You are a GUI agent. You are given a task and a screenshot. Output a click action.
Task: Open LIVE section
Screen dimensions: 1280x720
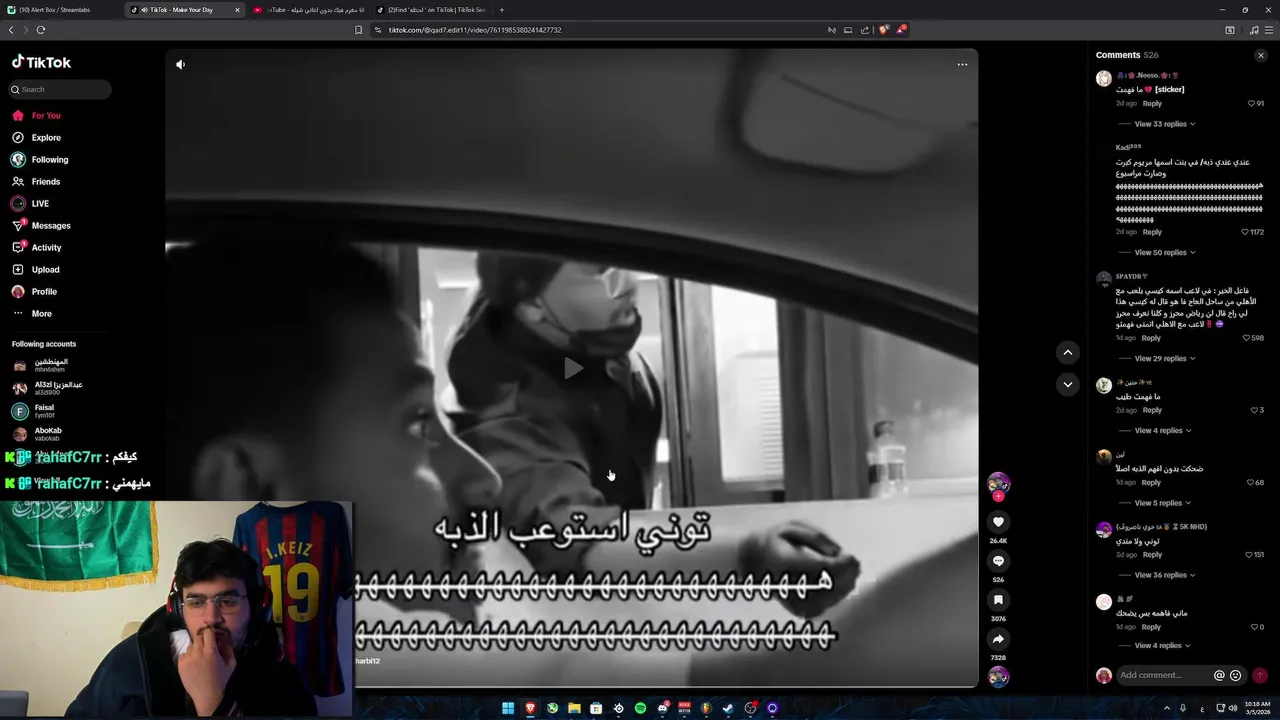click(31, 204)
